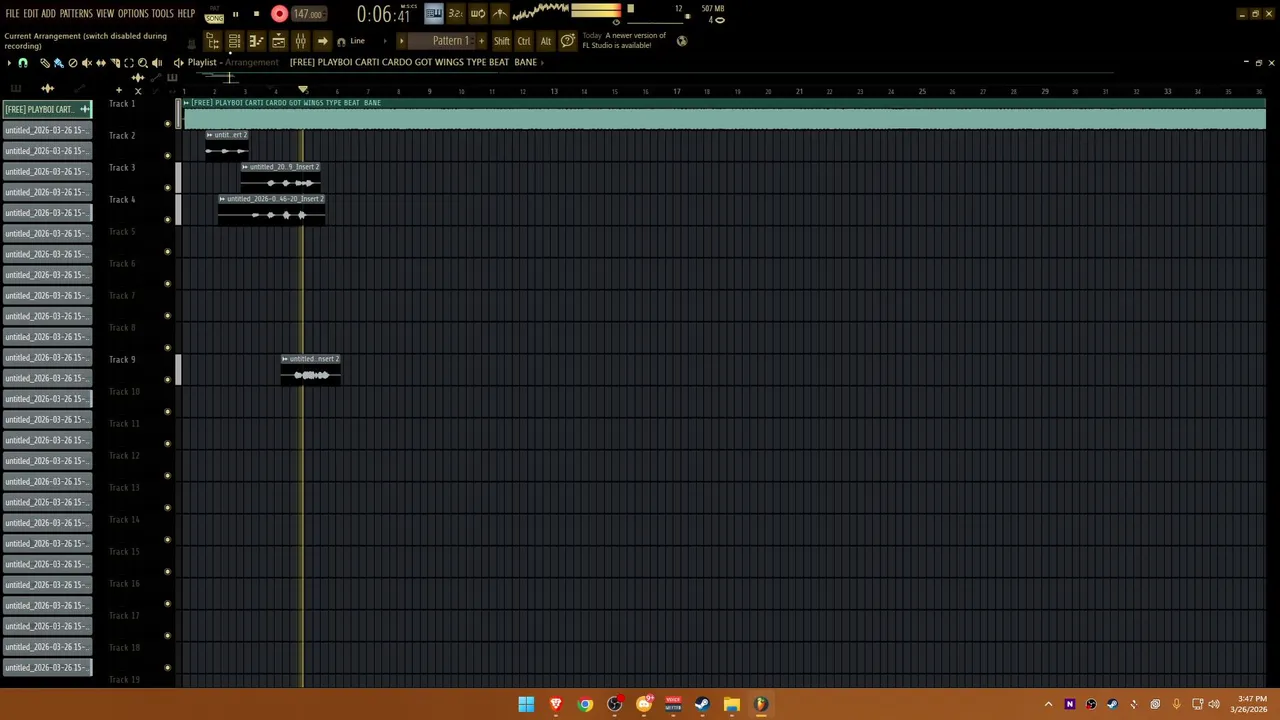Select the Track 9 audio clip
1280x720 pixels.
pyautogui.click(x=311, y=369)
